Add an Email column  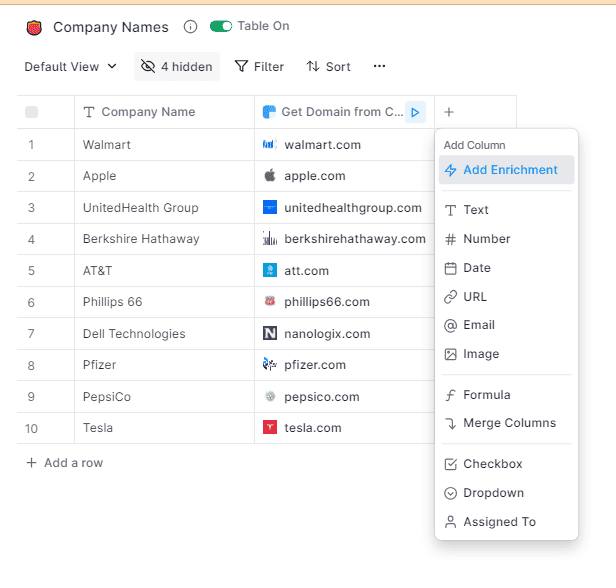(x=506, y=325)
